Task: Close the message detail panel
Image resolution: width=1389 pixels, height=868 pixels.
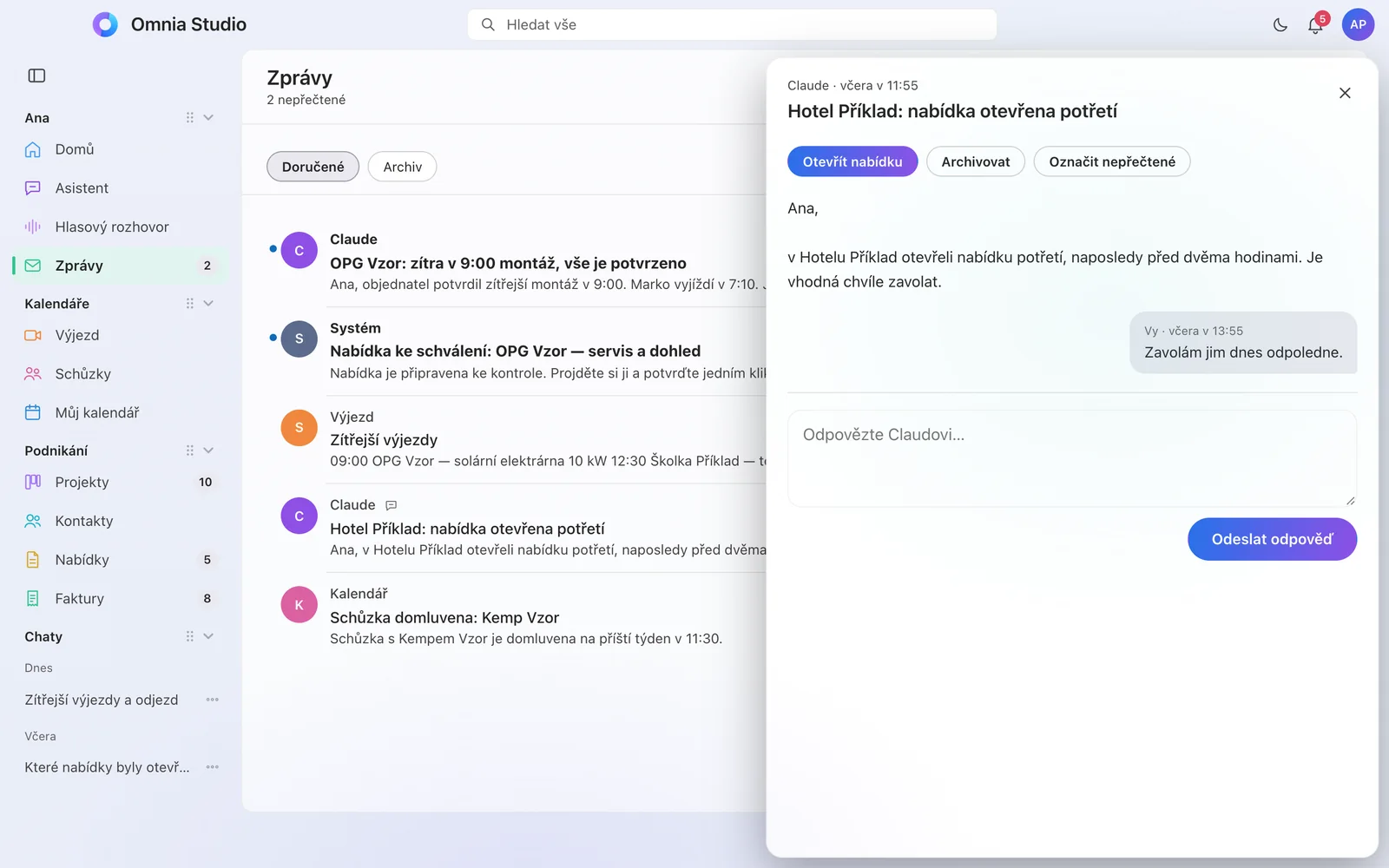Action: pyautogui.click(x=1345, y=93)
